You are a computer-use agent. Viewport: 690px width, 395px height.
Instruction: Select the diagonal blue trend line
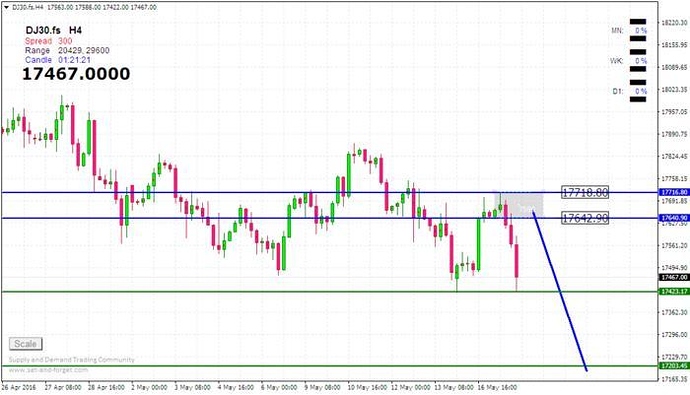coord(560,291)
